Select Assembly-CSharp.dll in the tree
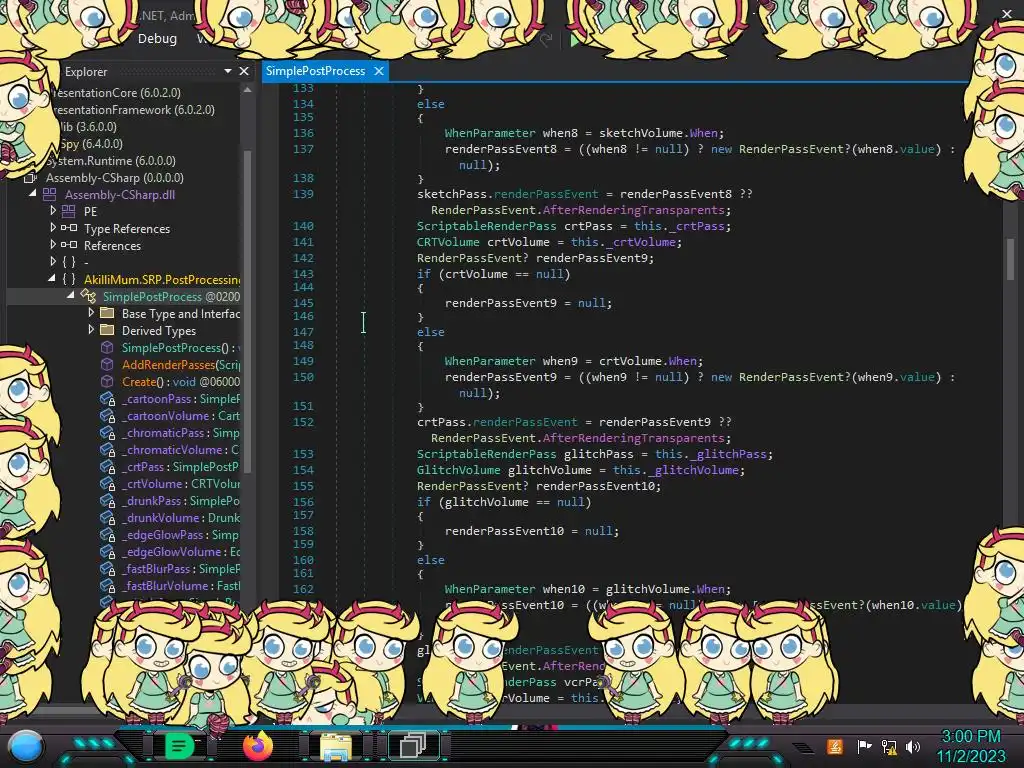 pyautogui.click(x=120, y=195)
